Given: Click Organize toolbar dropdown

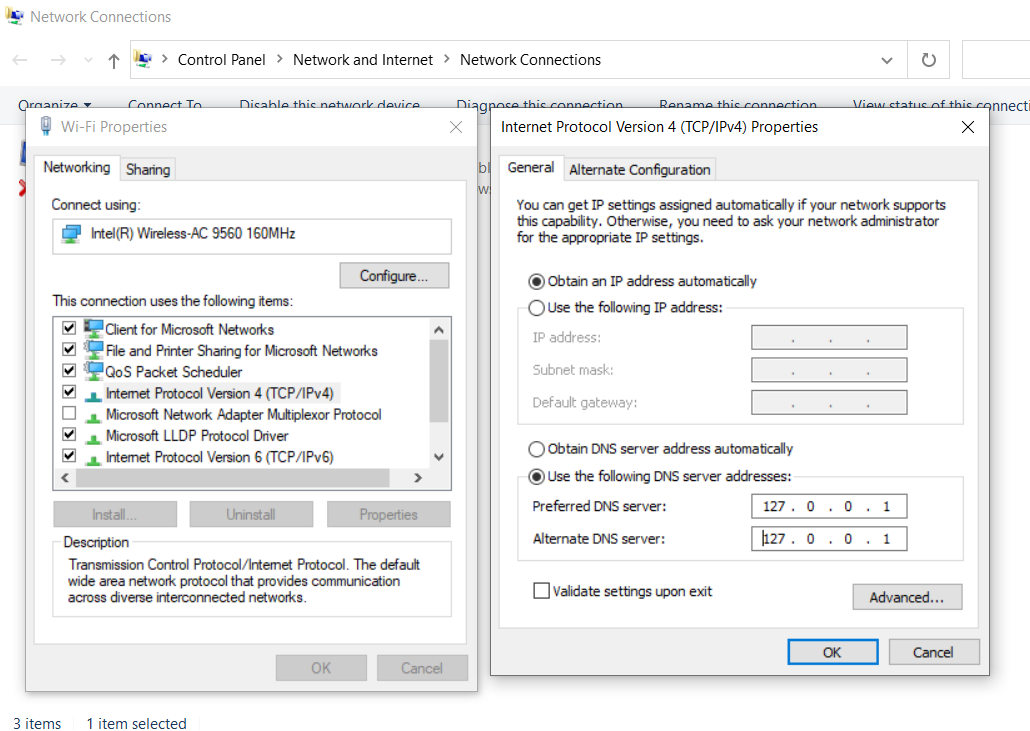Looking at the screenshot, I should tap(55, 105).
